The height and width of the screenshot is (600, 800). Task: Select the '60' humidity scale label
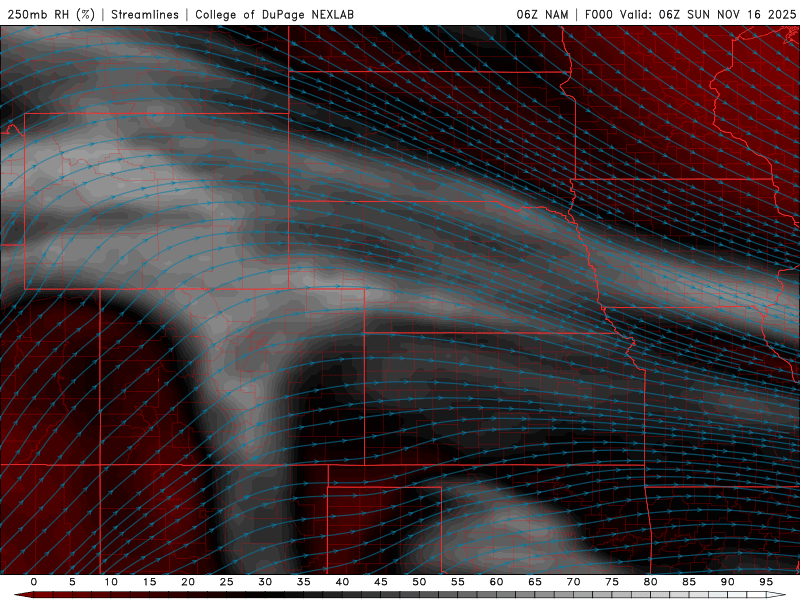[496, 582]
